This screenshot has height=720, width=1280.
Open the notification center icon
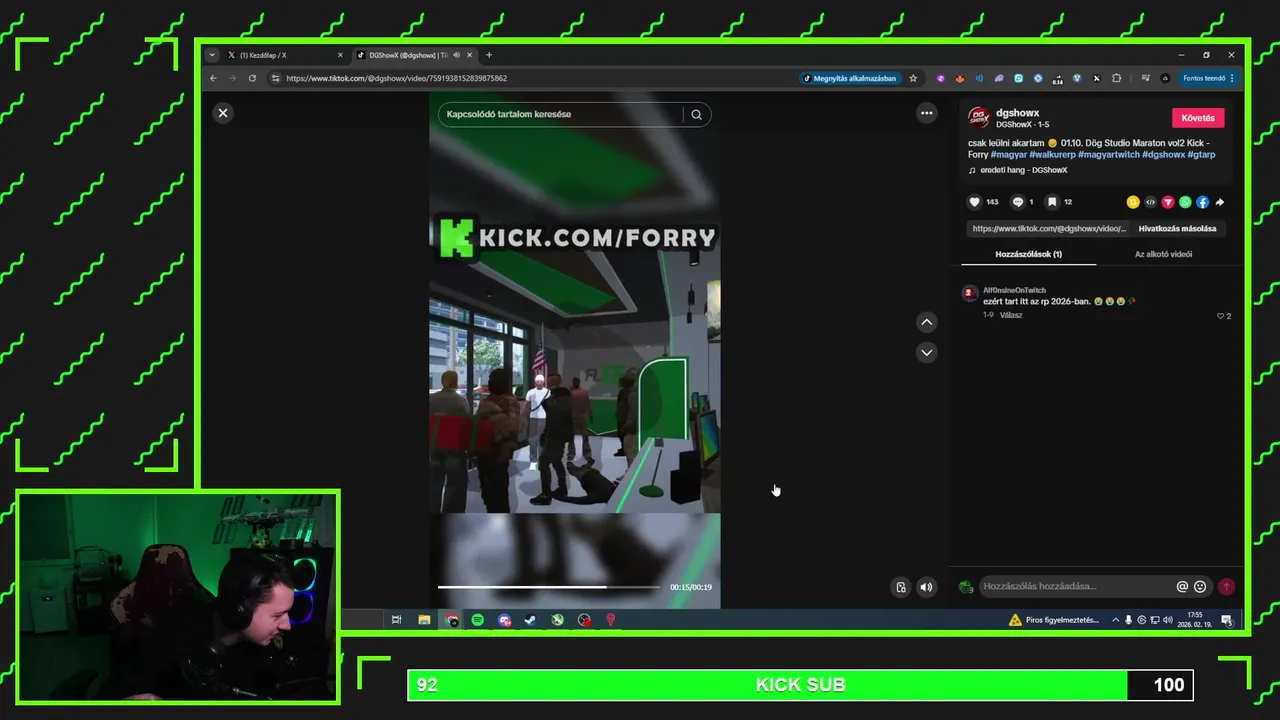pyautogui.click(x=1227, y=621)
